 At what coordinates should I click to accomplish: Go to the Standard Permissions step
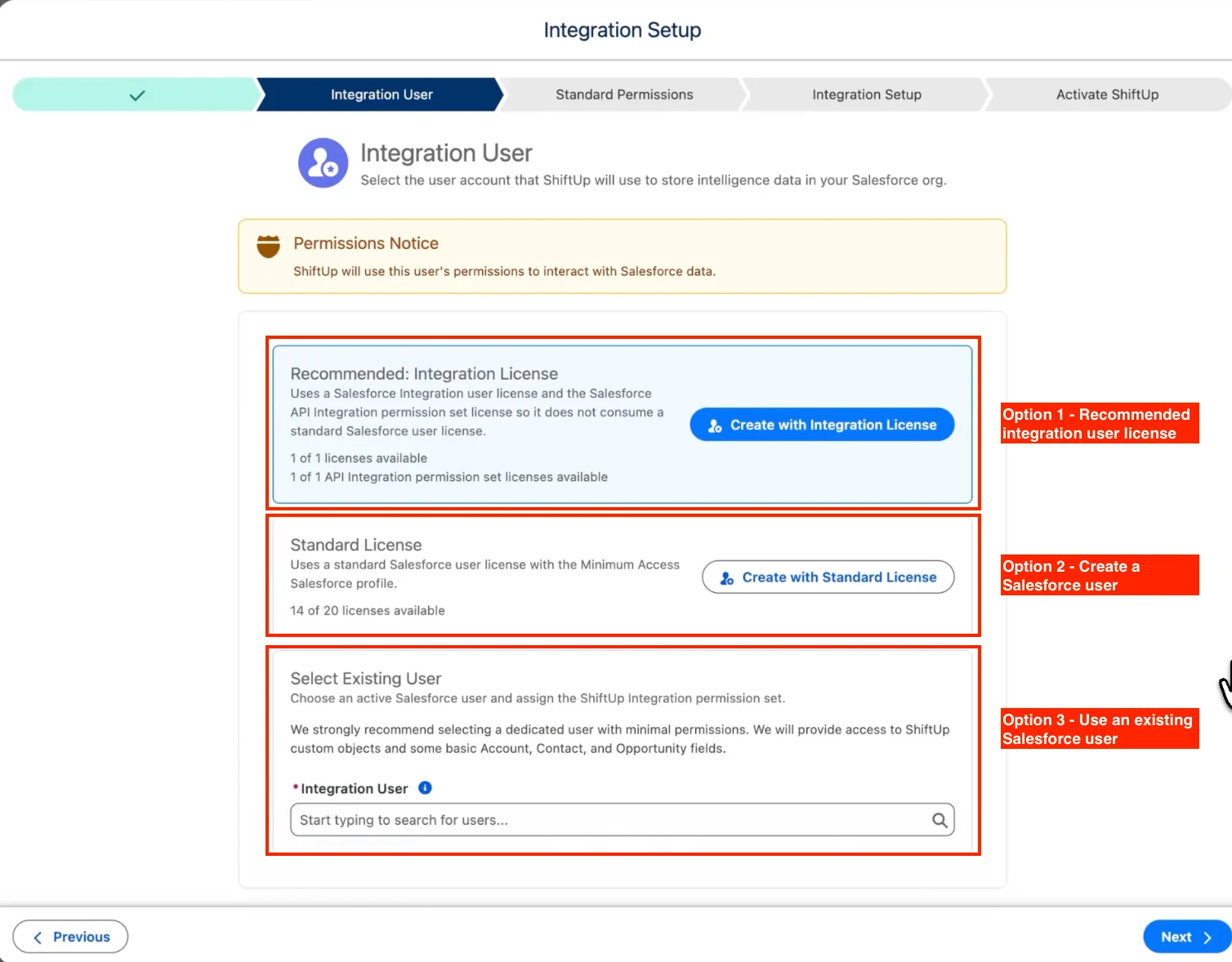(x=624, y=95)
